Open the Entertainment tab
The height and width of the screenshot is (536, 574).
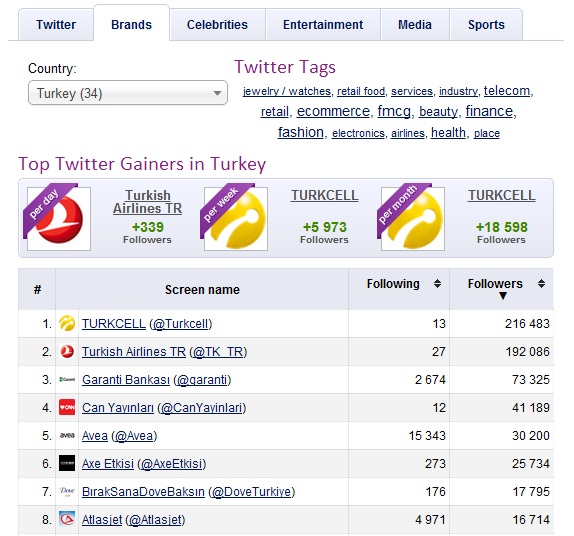323,25
